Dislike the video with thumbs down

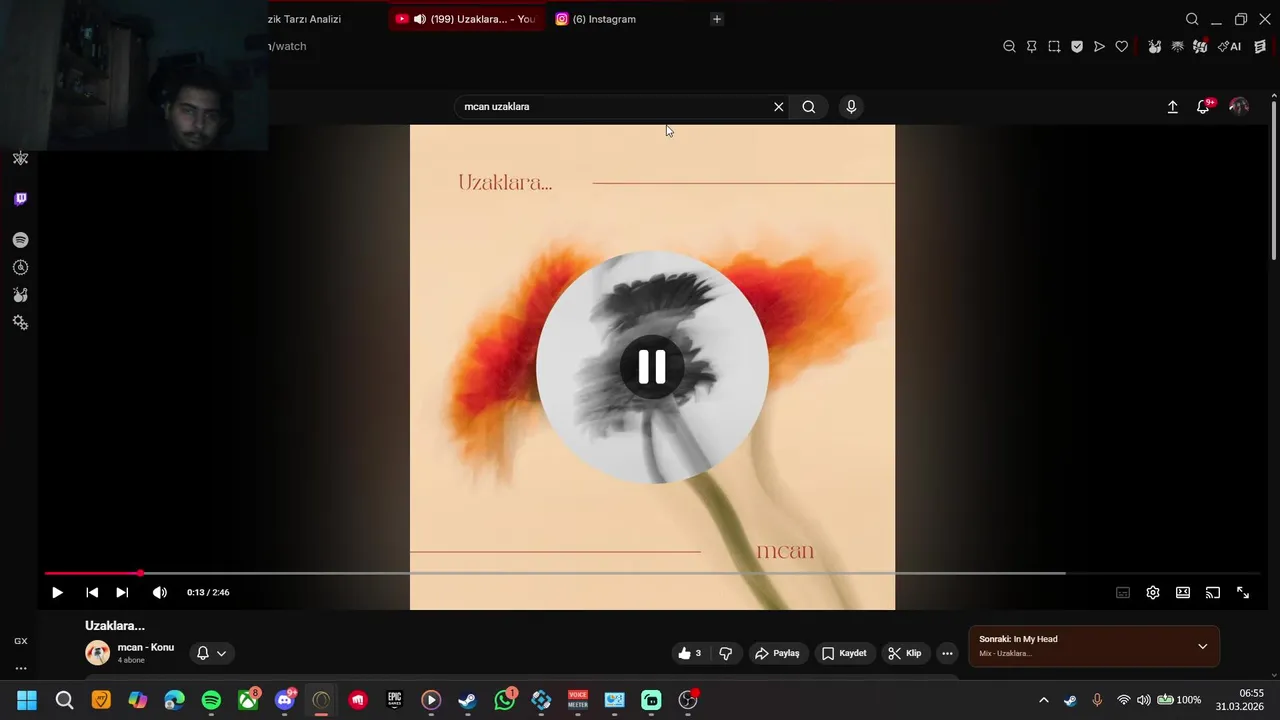coord(726,653)
